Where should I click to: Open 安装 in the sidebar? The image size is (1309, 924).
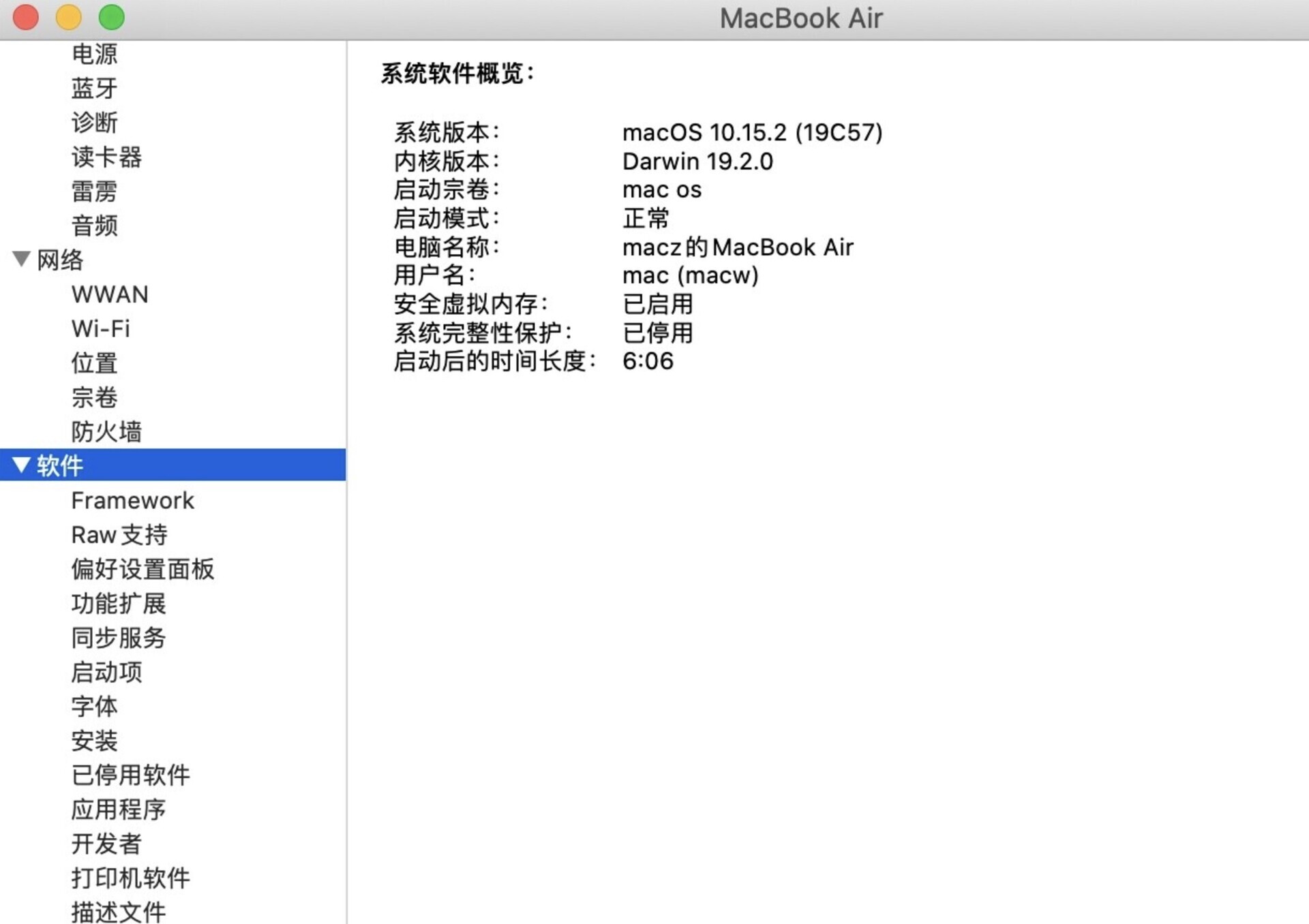(x=95, y=741)
